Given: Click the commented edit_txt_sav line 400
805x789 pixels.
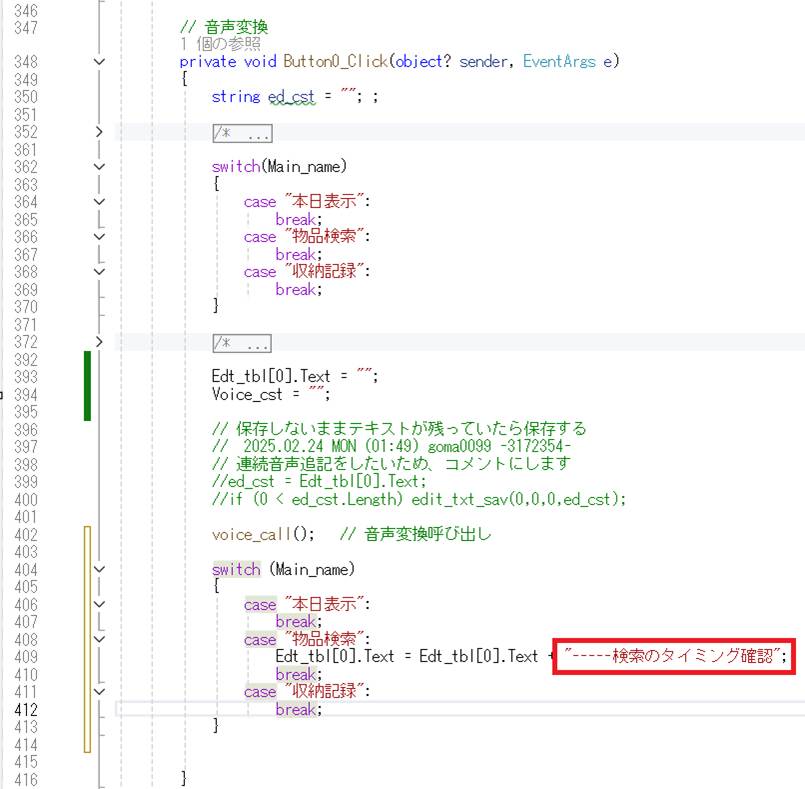Looking at the screenshot, I should point(418,499).
